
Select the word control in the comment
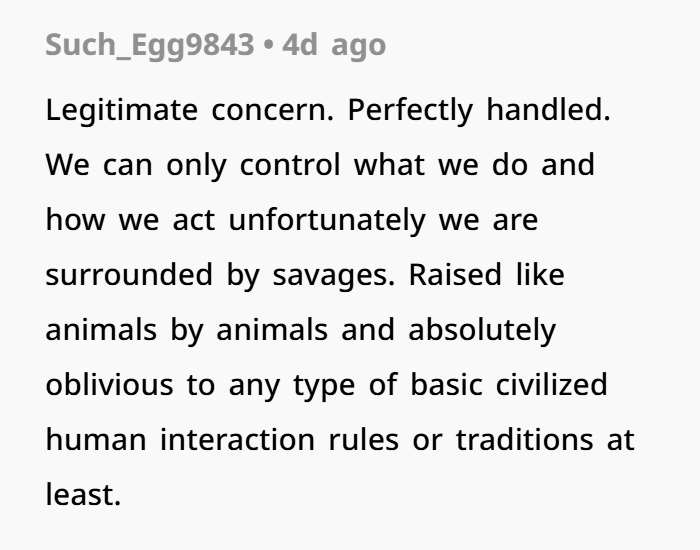click(x=290, y=165)
